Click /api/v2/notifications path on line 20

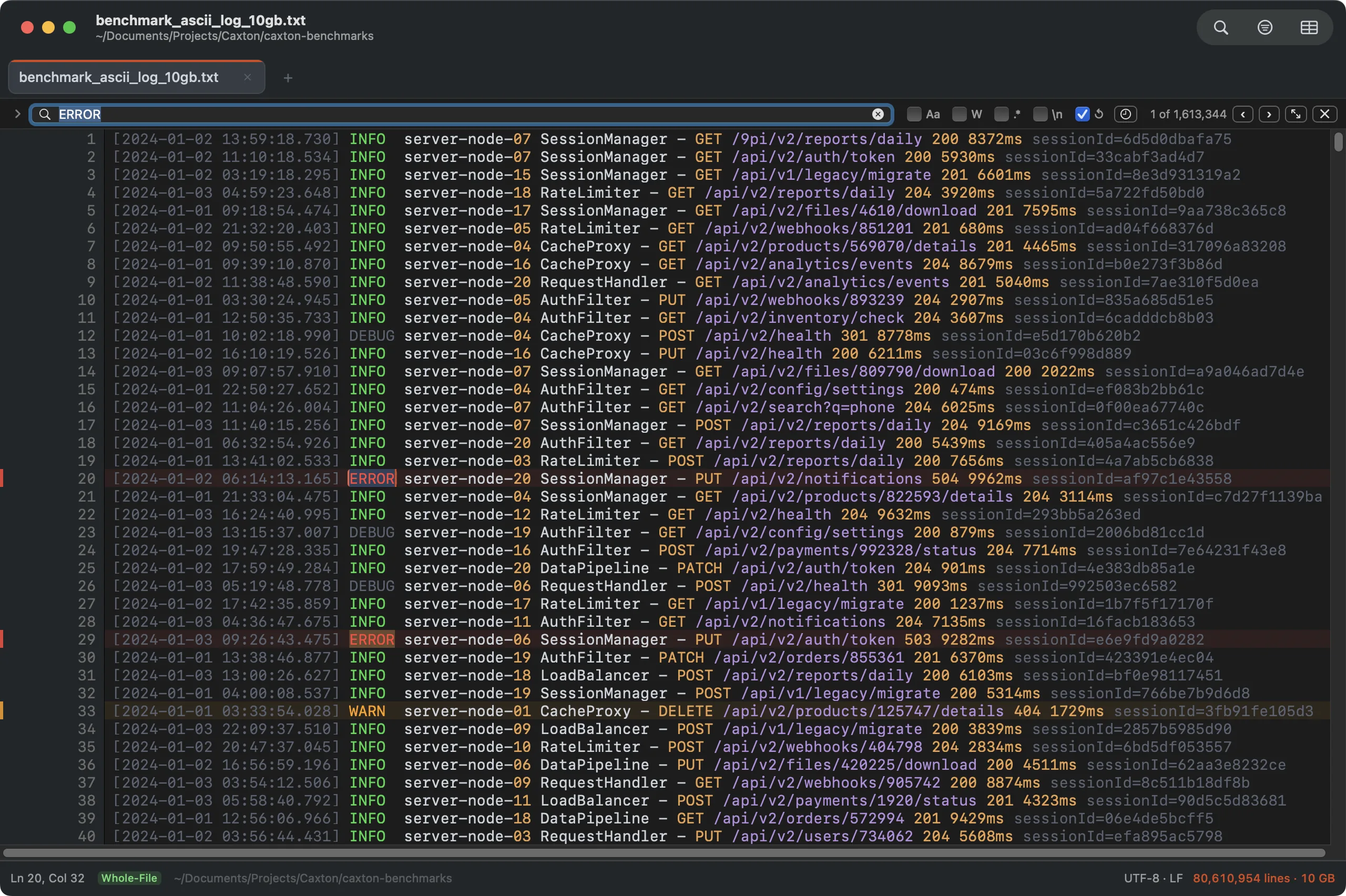point(827,479)
